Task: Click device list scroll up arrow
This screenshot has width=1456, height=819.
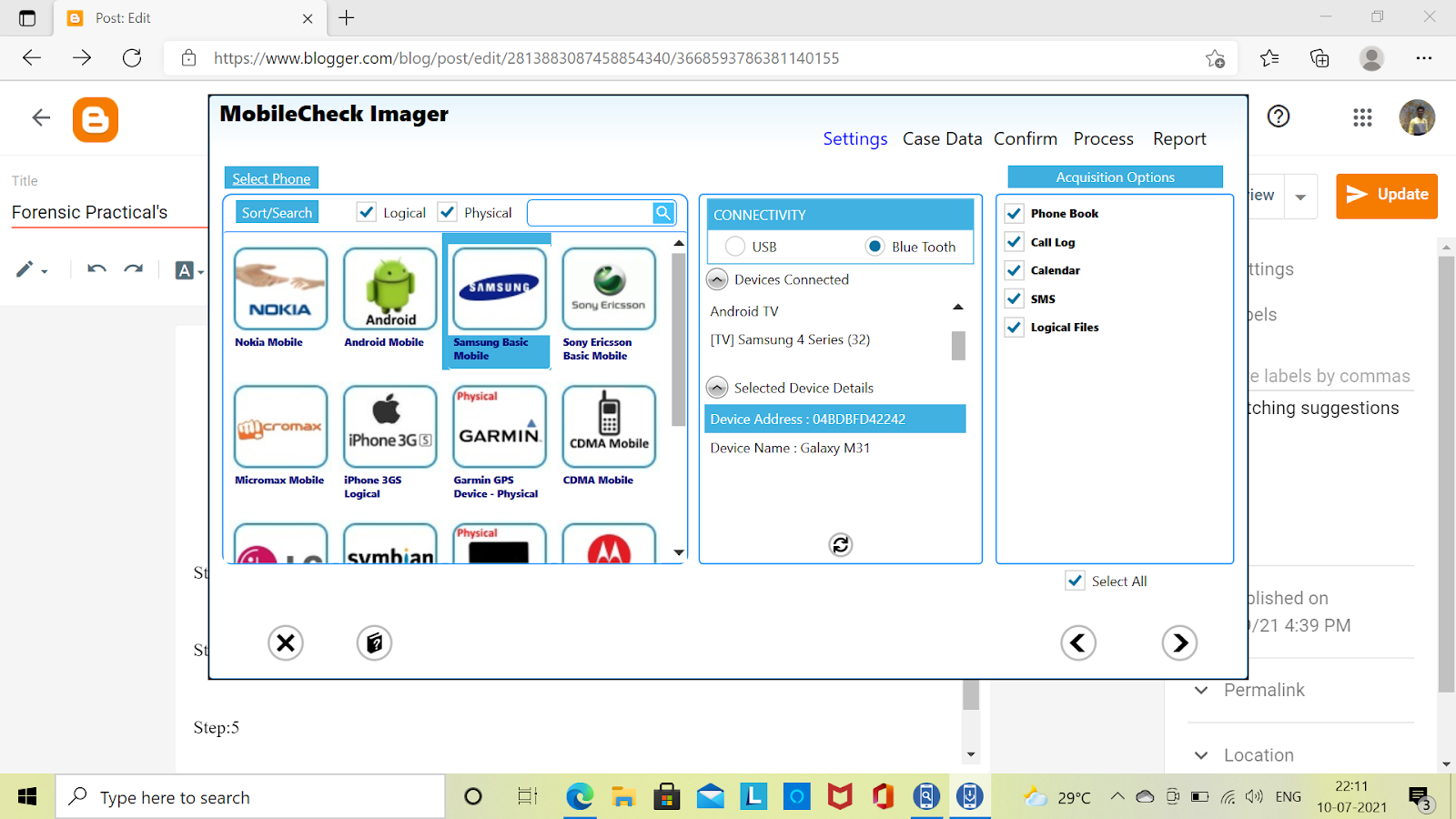Action: coord(958,308)
